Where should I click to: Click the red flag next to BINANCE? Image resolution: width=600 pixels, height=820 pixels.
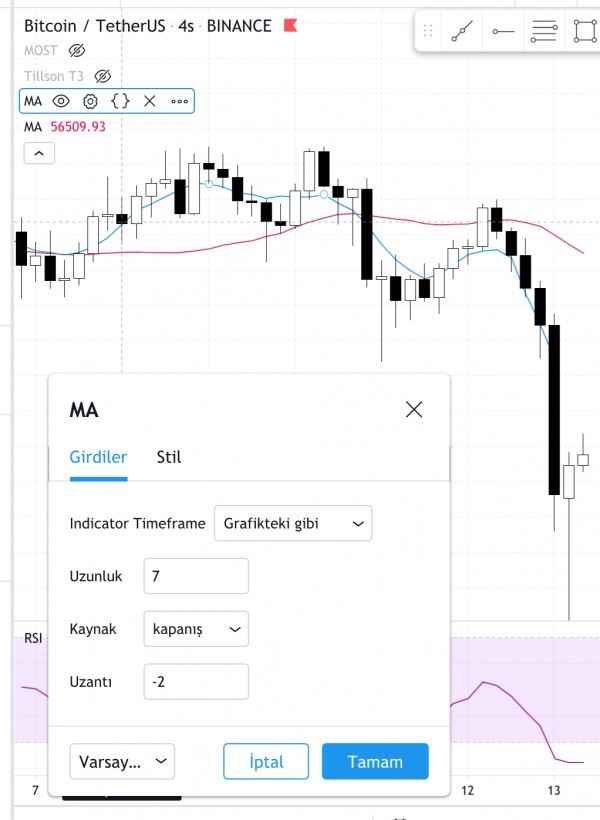tap(290, 25)
